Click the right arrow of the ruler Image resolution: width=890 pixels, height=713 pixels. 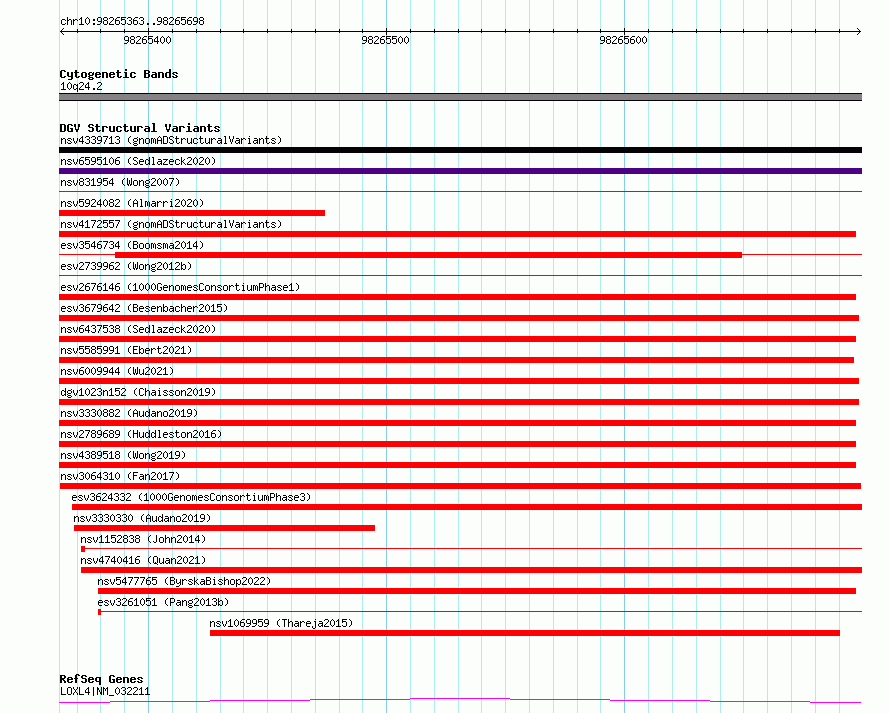click(858, 31)
